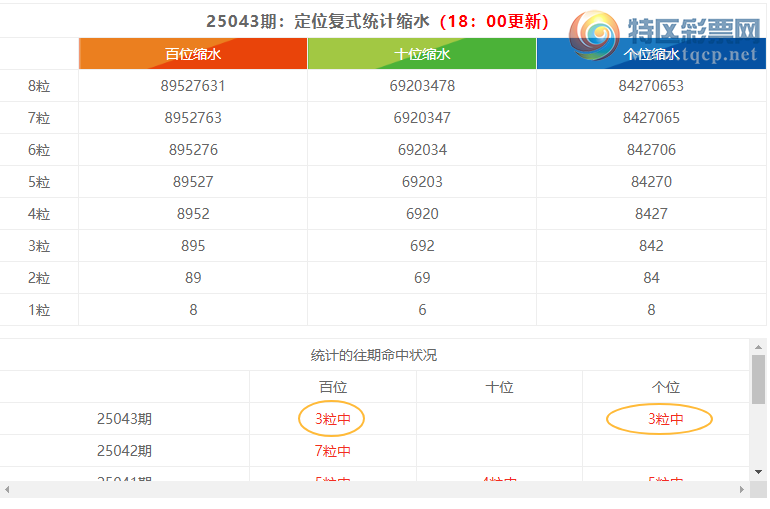Click the cell value 842

(x=651, y=246)
